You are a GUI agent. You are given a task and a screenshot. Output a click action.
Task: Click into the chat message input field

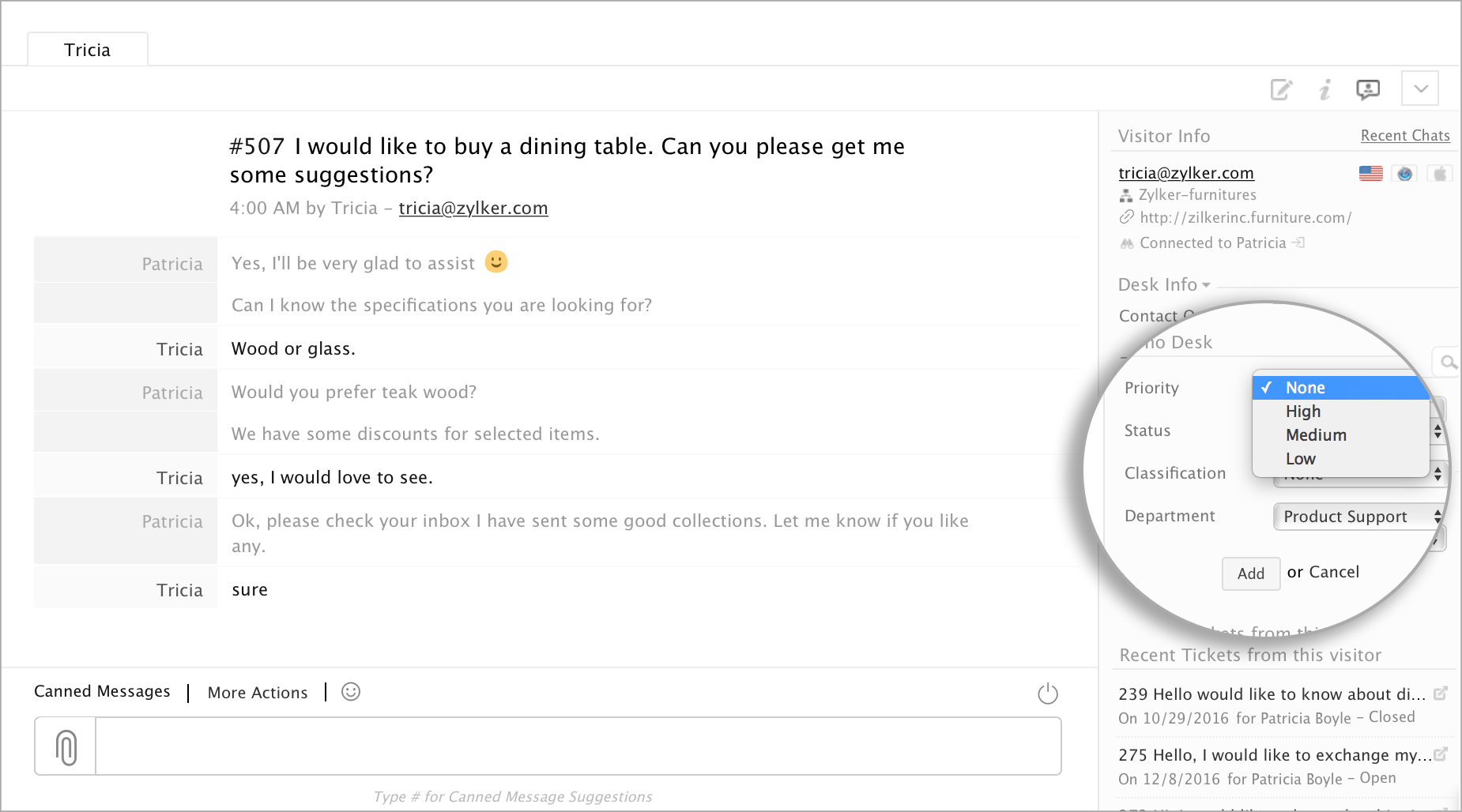[577, 746]
